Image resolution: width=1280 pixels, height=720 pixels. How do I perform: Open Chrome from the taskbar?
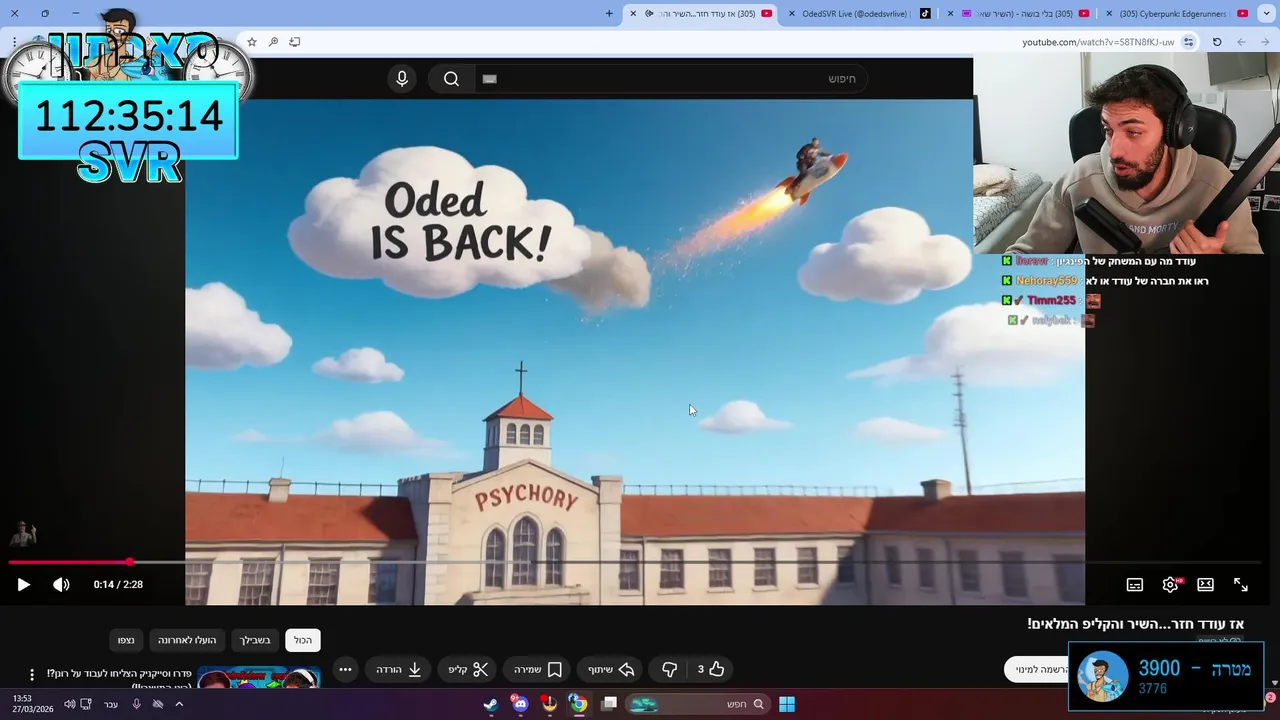click(578, 704)
